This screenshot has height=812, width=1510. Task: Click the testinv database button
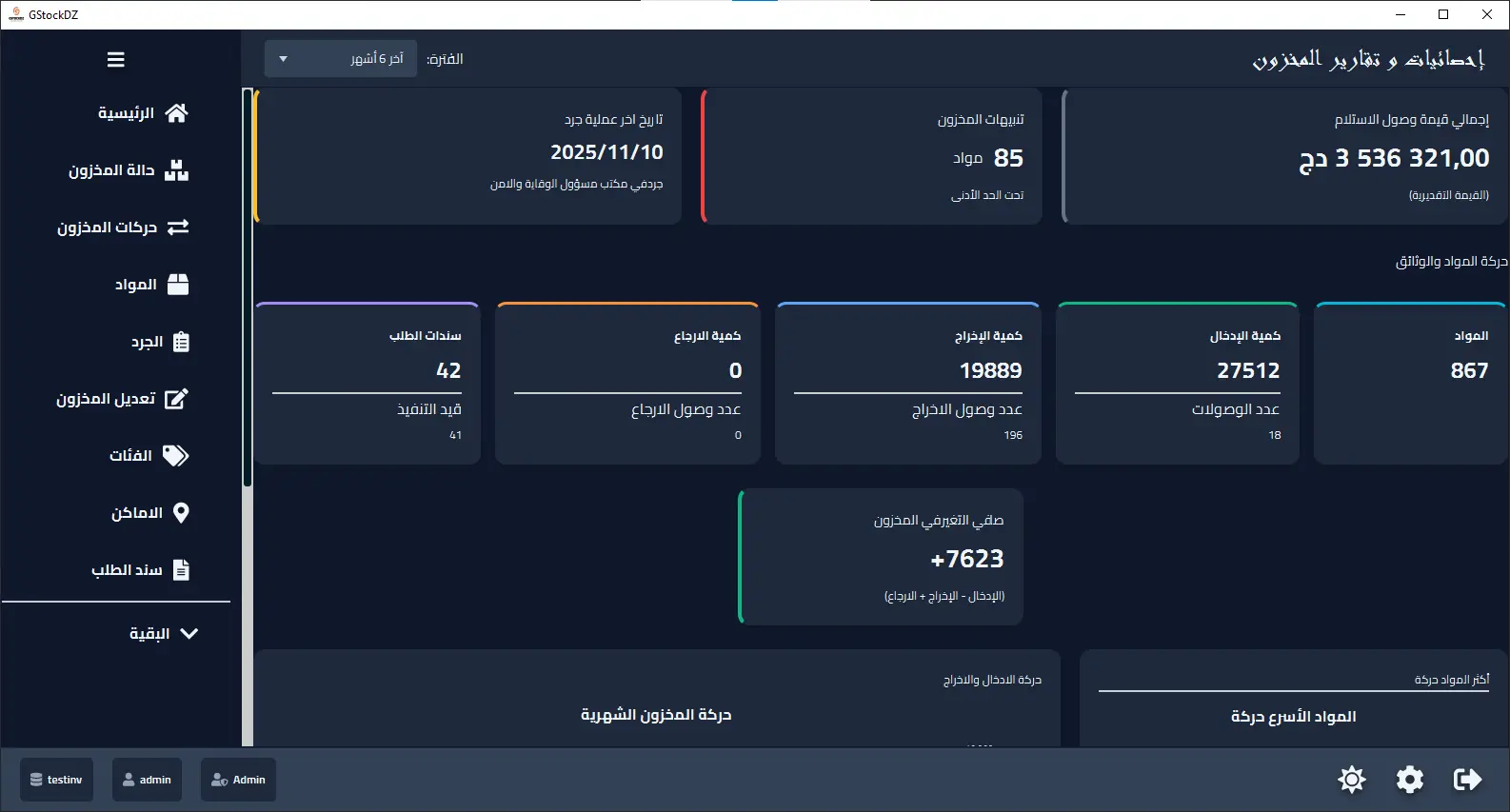point(56,780)
